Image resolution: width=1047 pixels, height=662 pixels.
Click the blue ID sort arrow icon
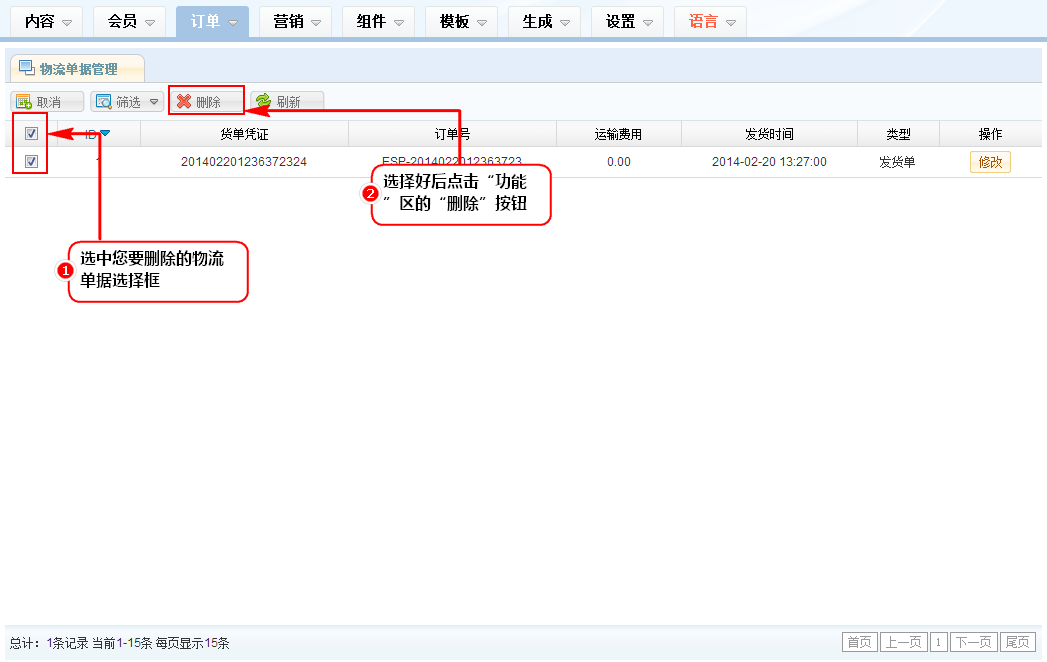104,134
